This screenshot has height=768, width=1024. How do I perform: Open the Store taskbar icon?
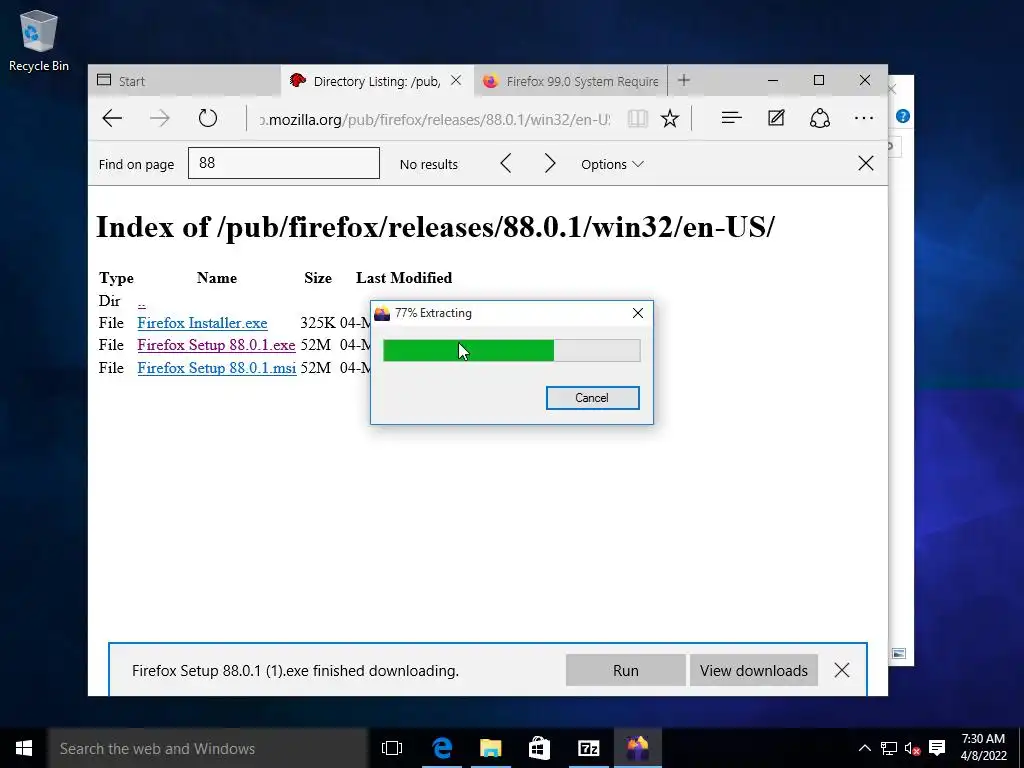(539, 748)
